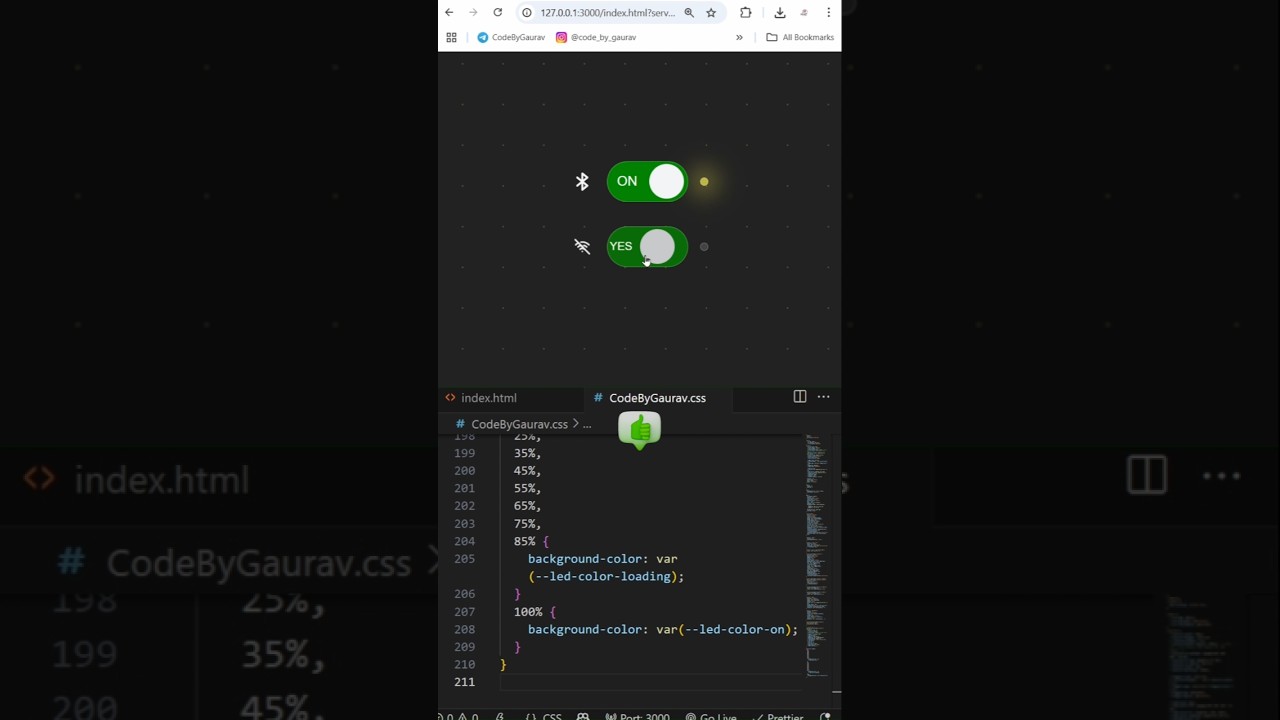Open the Extensions puzzle icon
1280x720 pixels.
pyautogui.click(x=745, y=13)
